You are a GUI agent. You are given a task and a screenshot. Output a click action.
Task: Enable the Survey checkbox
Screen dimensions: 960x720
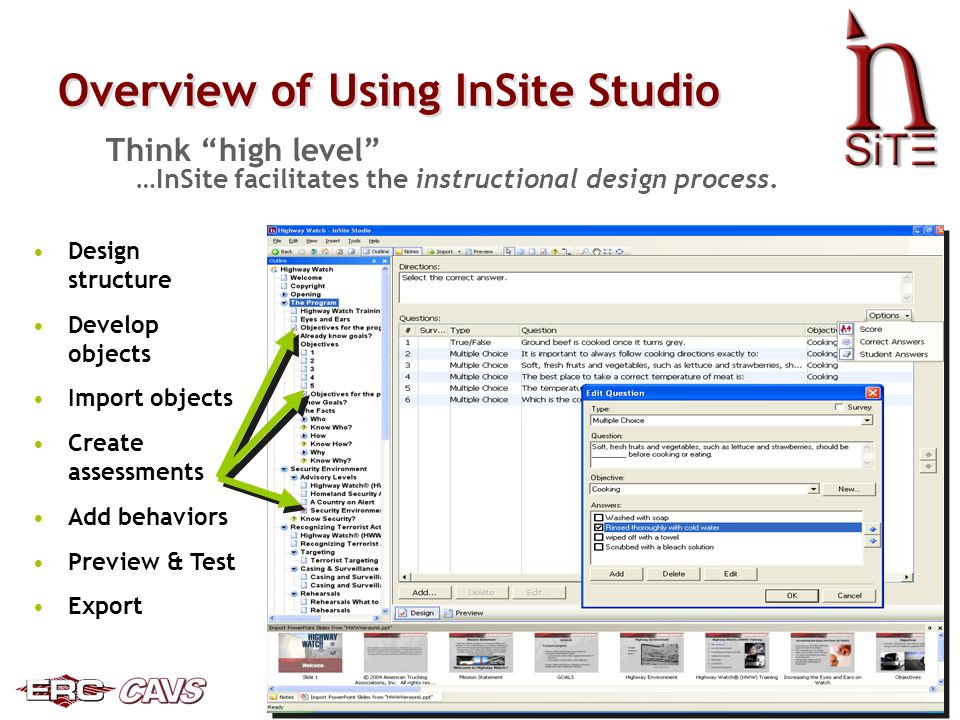coord(839,407)
